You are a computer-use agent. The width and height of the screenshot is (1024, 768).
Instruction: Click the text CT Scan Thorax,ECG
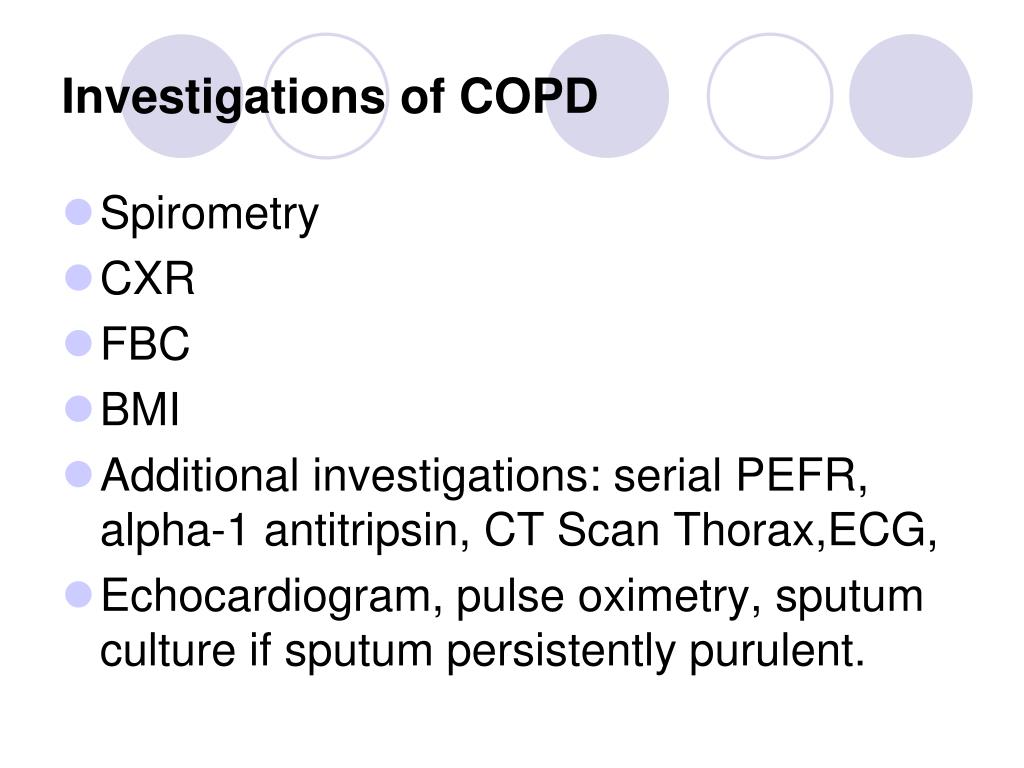tap(710, 530)
